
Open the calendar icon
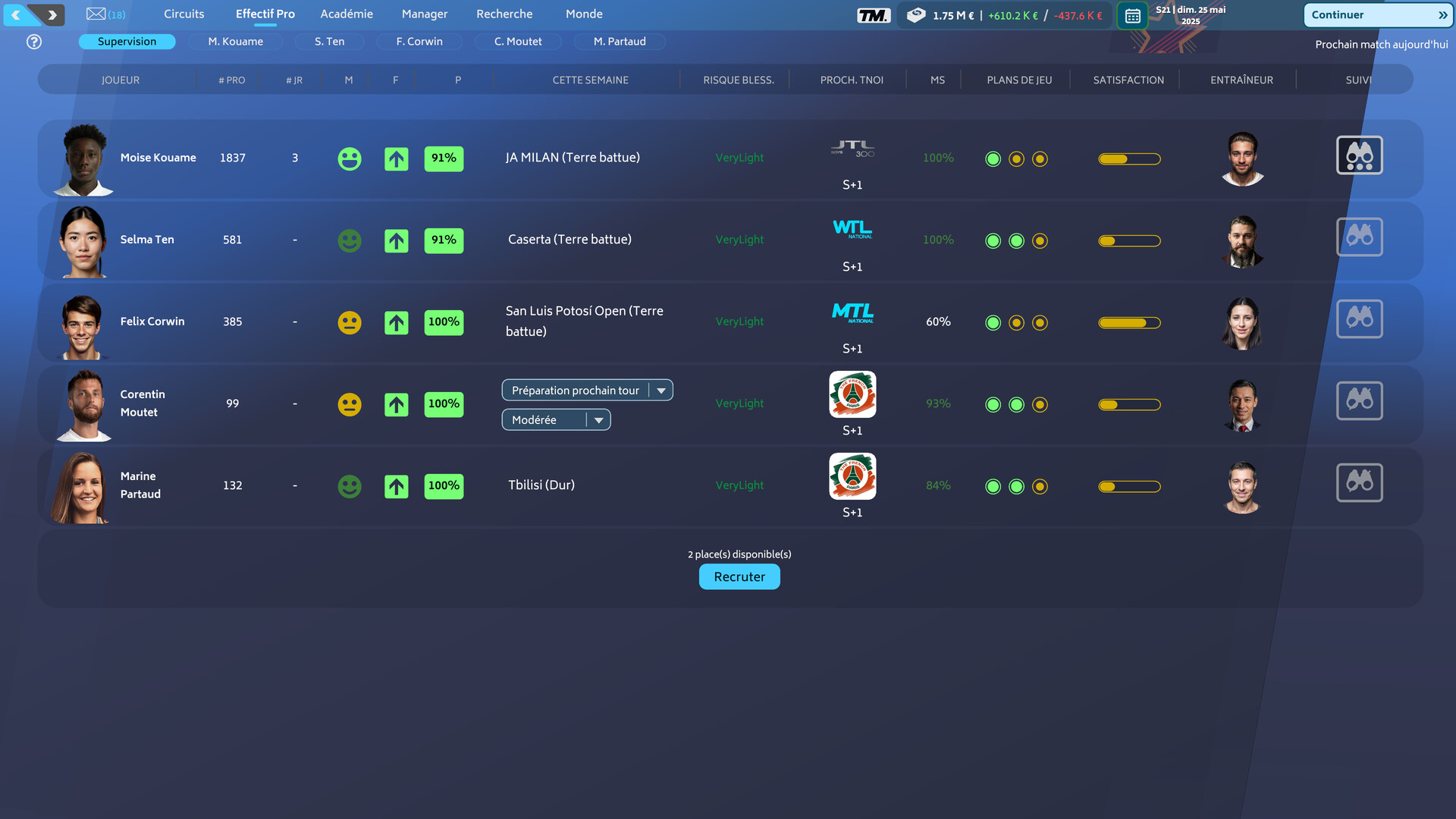(x=1132, y=15)
